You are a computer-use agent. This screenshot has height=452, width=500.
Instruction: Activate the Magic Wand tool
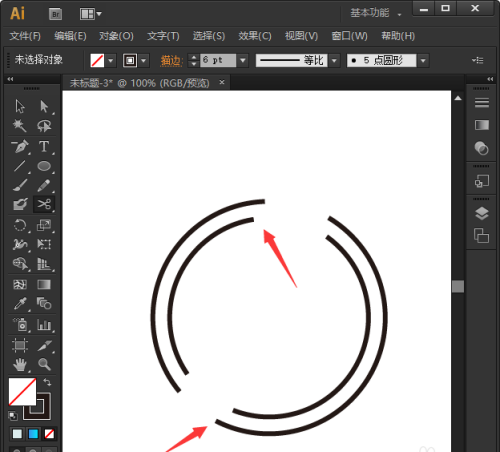tap(19, 126)
